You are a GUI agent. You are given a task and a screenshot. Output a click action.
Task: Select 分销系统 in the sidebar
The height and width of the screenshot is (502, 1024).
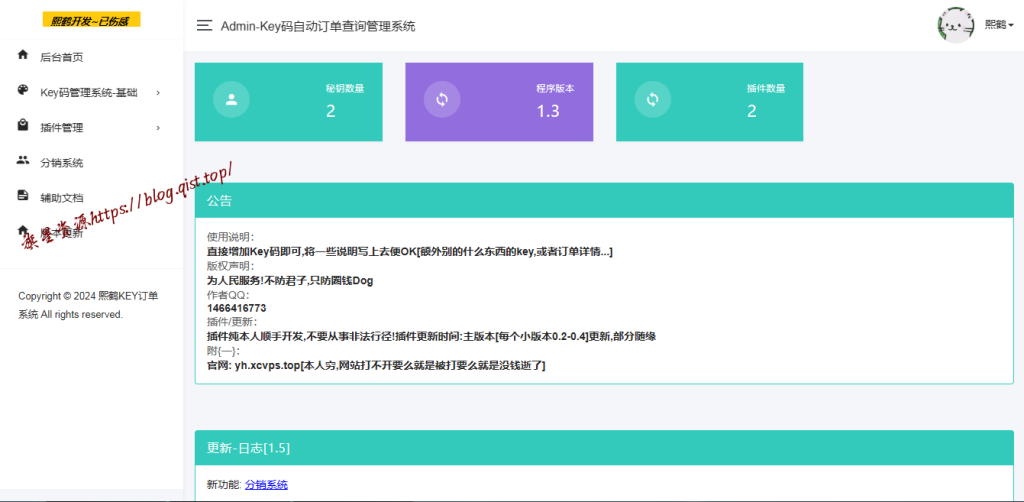61,162
